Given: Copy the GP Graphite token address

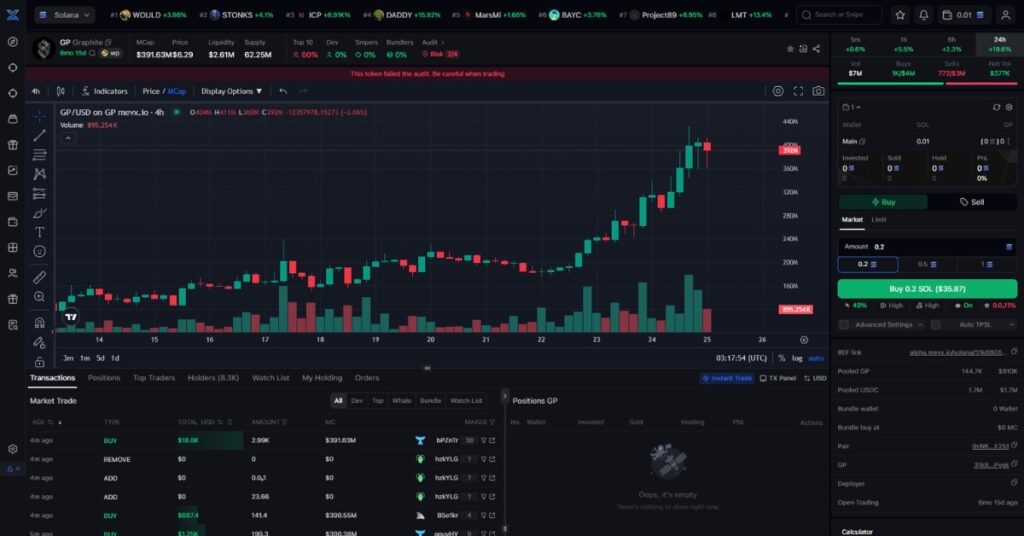Looking at the screenshot, I should (108, 42).
